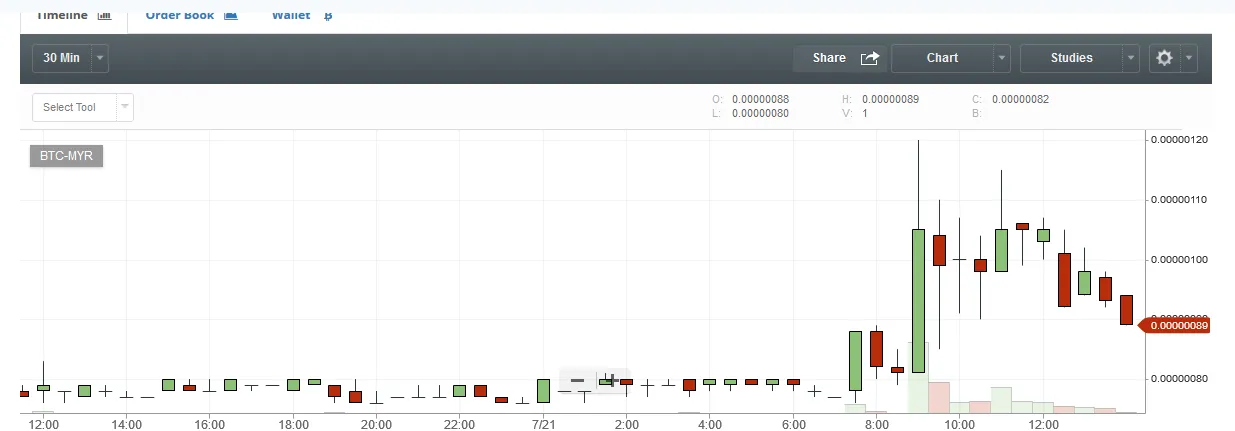Open the Studies button
Viewport: 1235px width, 431px height.
(x=1071, y=58)
